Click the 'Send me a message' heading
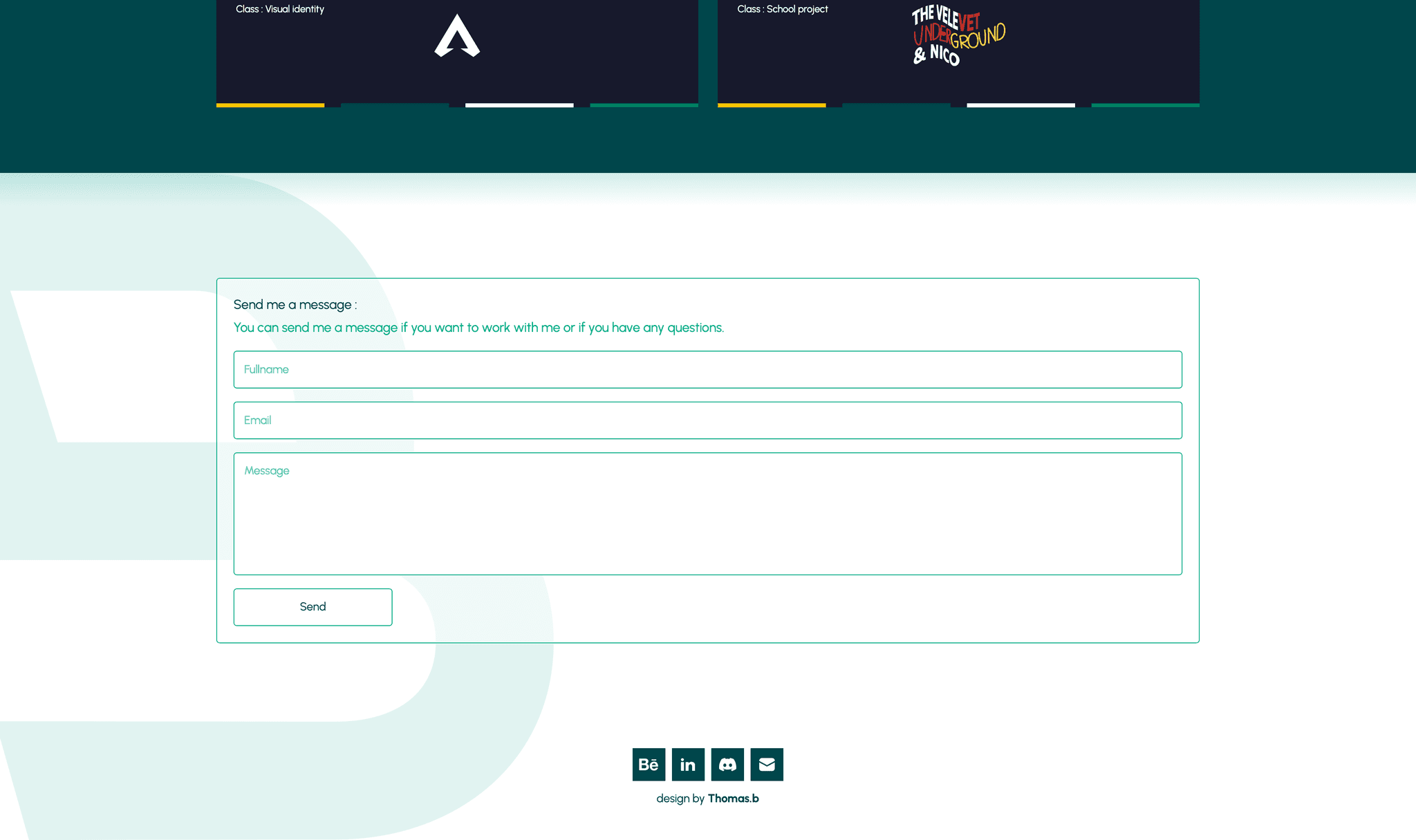Screen dimensions: 1416x840 pyautogui.click(x=295, y=305)
